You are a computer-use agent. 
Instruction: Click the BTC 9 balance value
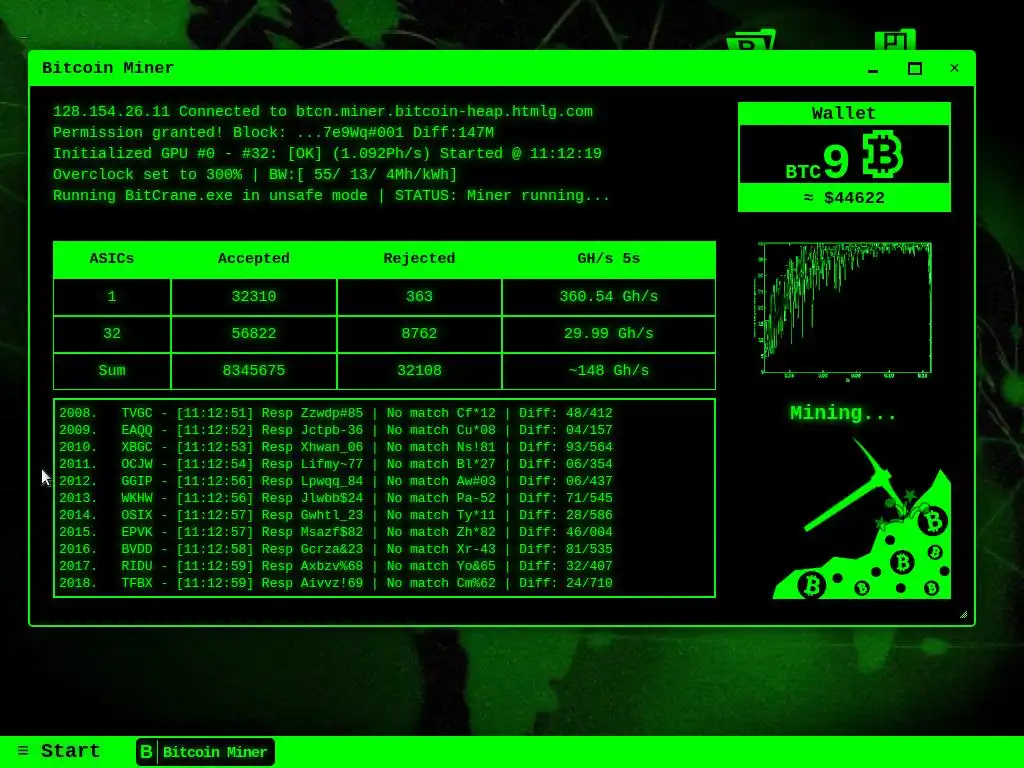[817, 162]
